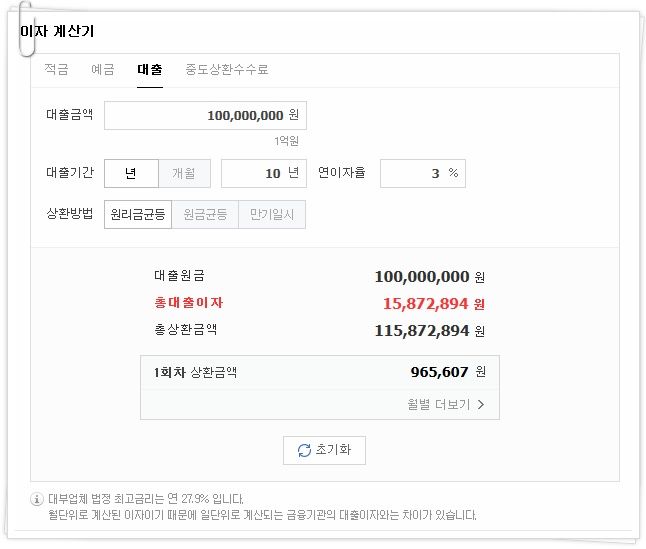Choose 원리금균등 repayment method
Viewport: 646px width, 549px height.
[x=138, y=214]
